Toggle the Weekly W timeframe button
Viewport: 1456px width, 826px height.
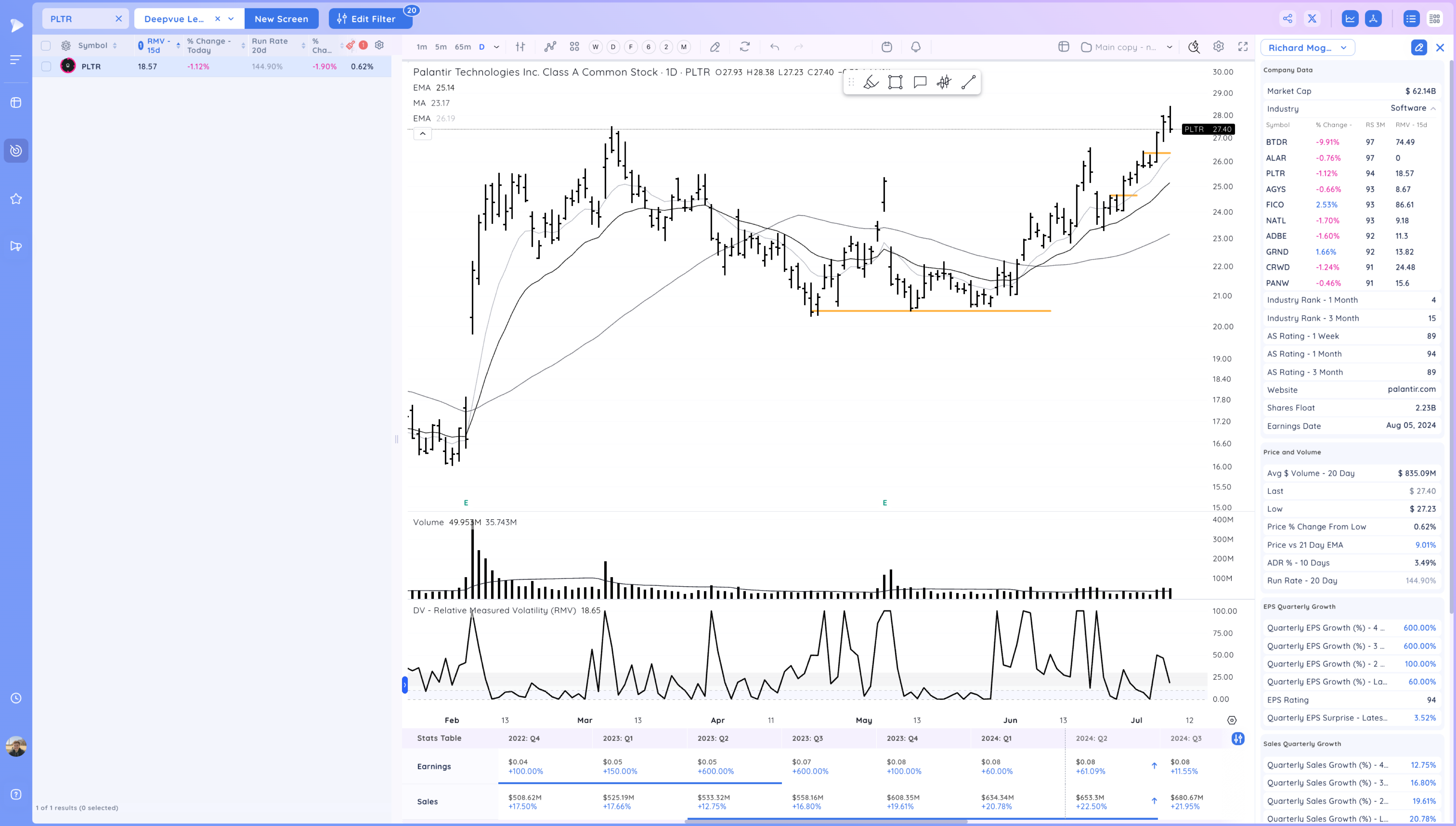click(595, 47)
